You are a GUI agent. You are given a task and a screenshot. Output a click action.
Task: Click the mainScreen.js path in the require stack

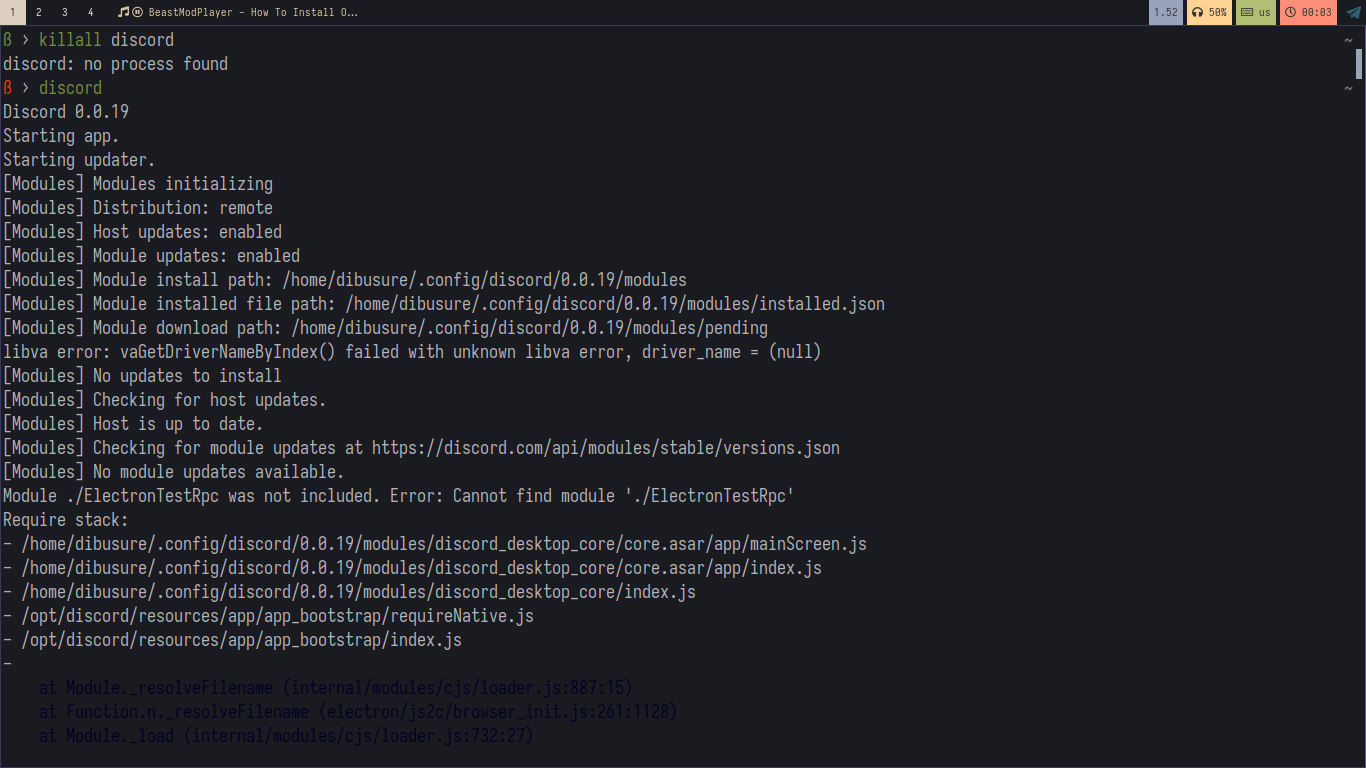point(440,543)
